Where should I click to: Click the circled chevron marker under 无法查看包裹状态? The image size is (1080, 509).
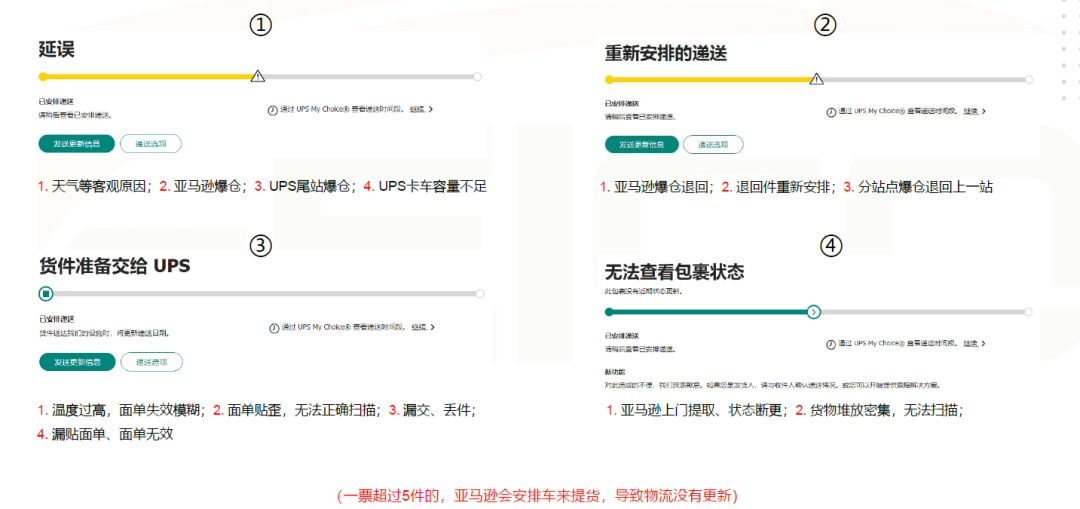pos(814,312)
